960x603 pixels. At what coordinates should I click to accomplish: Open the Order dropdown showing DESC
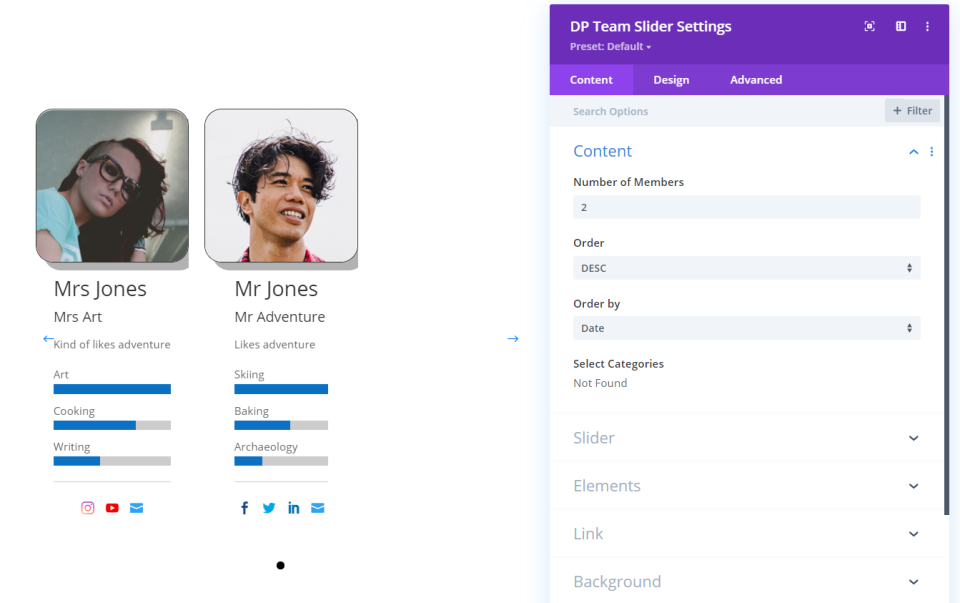[746, 268]
